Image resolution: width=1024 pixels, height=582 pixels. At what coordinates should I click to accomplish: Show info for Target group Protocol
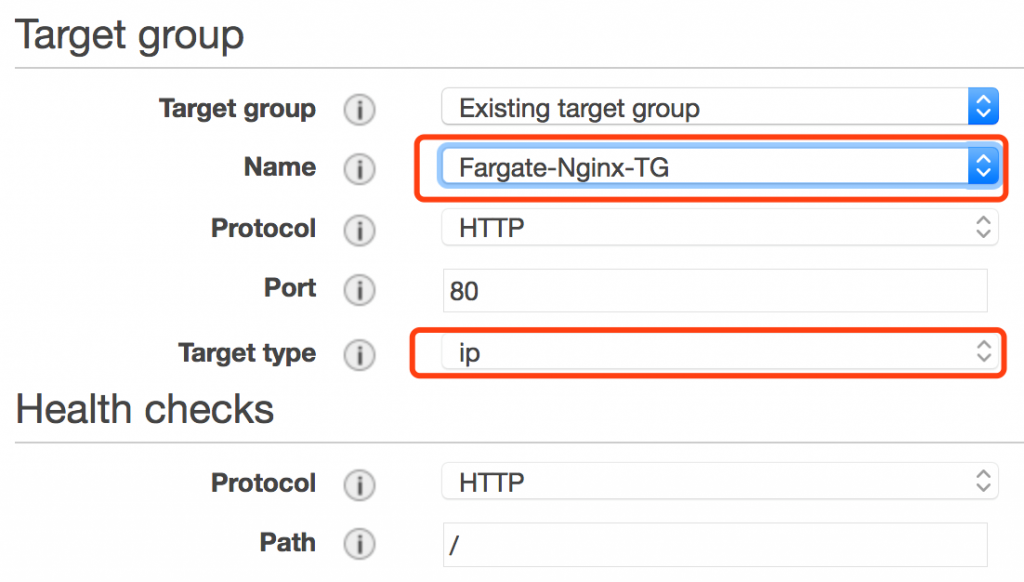click(x=359, y=230)
